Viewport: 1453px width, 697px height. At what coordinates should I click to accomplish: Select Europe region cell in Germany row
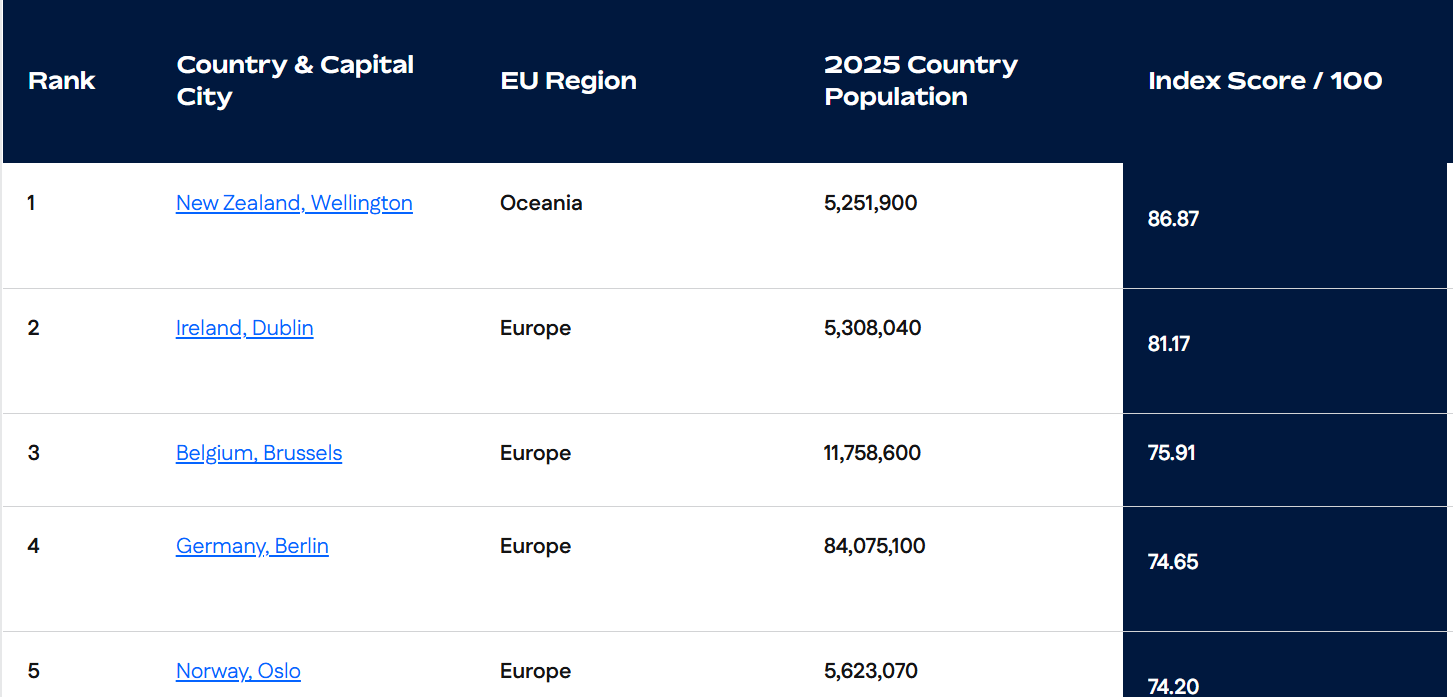coord(536,546)
